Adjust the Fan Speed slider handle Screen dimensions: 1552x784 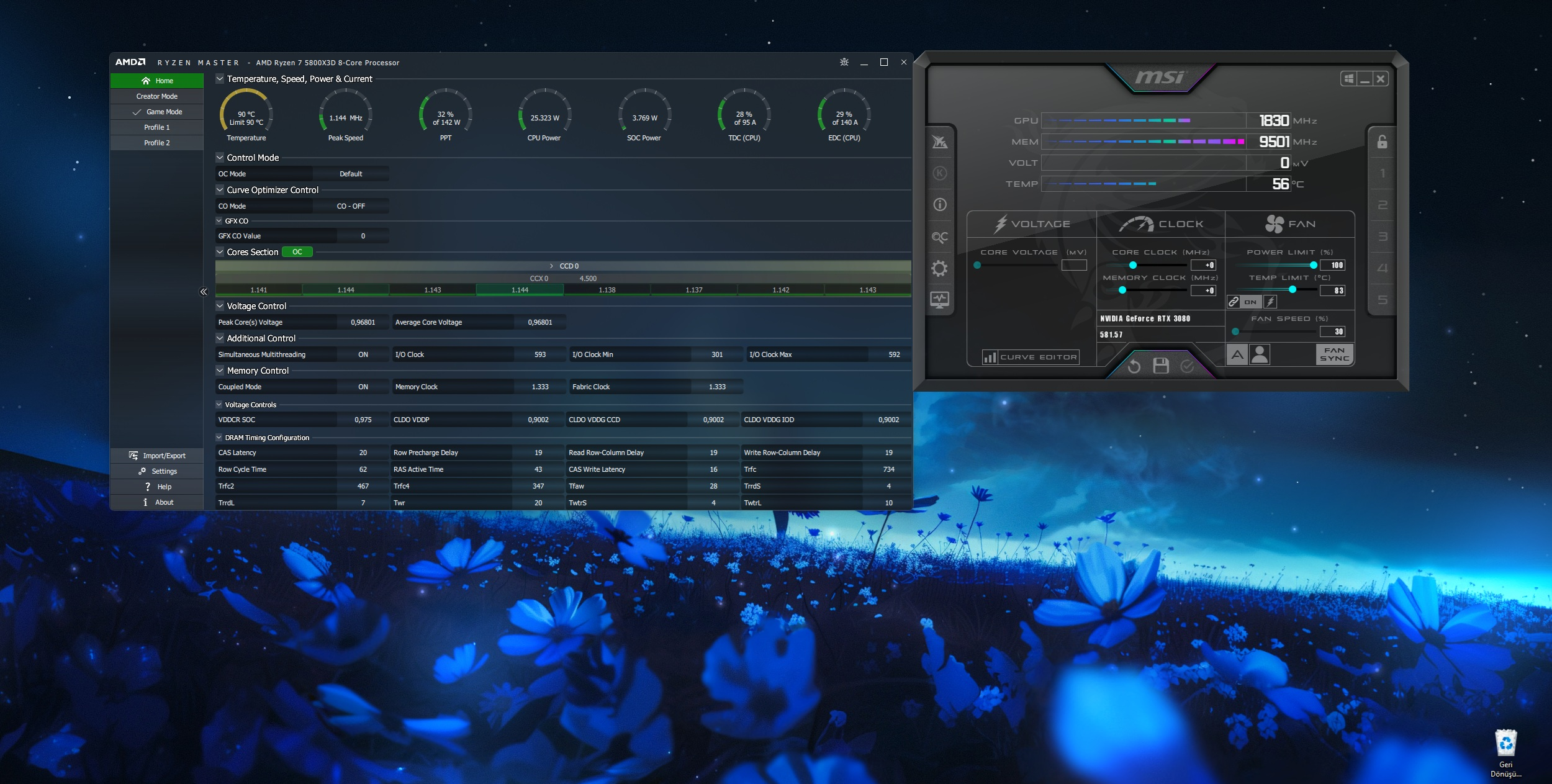1235,331
